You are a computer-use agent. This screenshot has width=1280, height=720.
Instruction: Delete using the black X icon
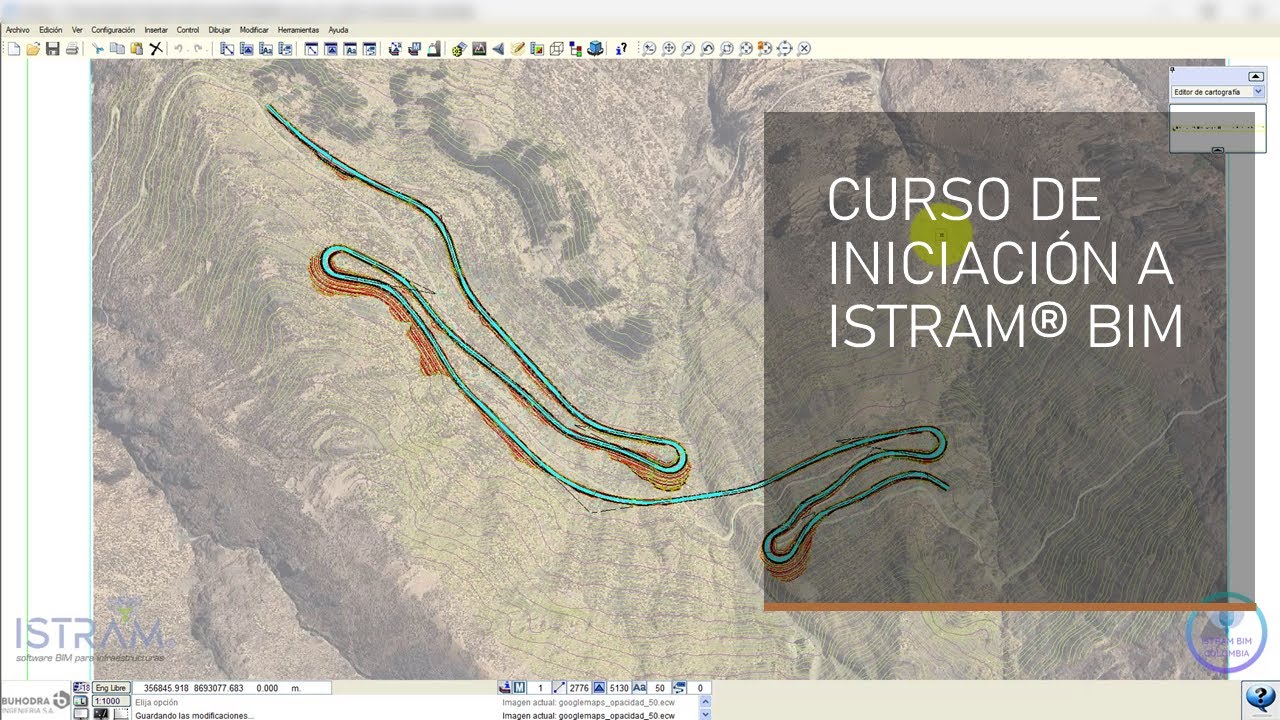point(156,48)
